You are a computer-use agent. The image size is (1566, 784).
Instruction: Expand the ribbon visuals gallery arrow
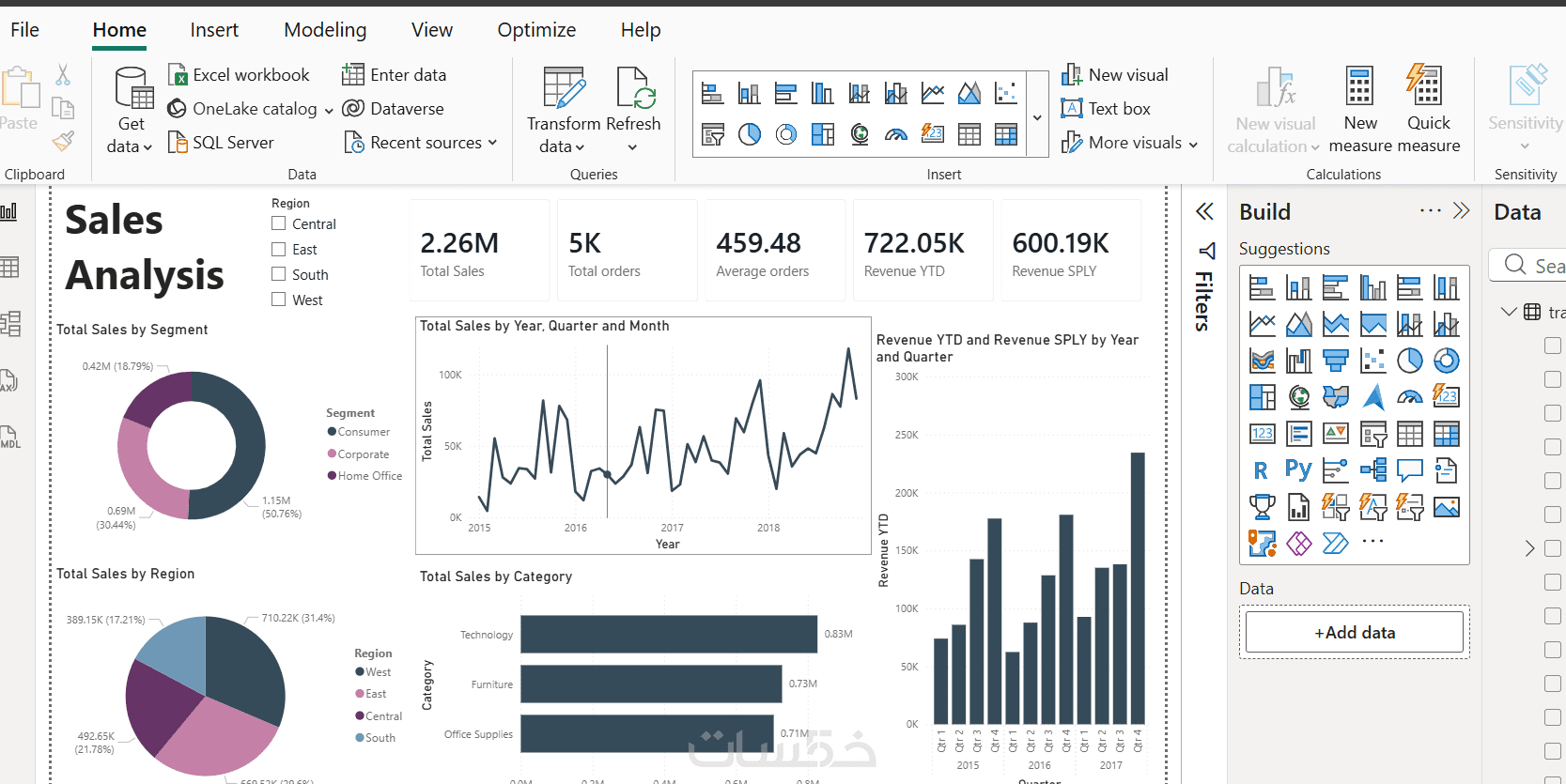[1037, 117]
